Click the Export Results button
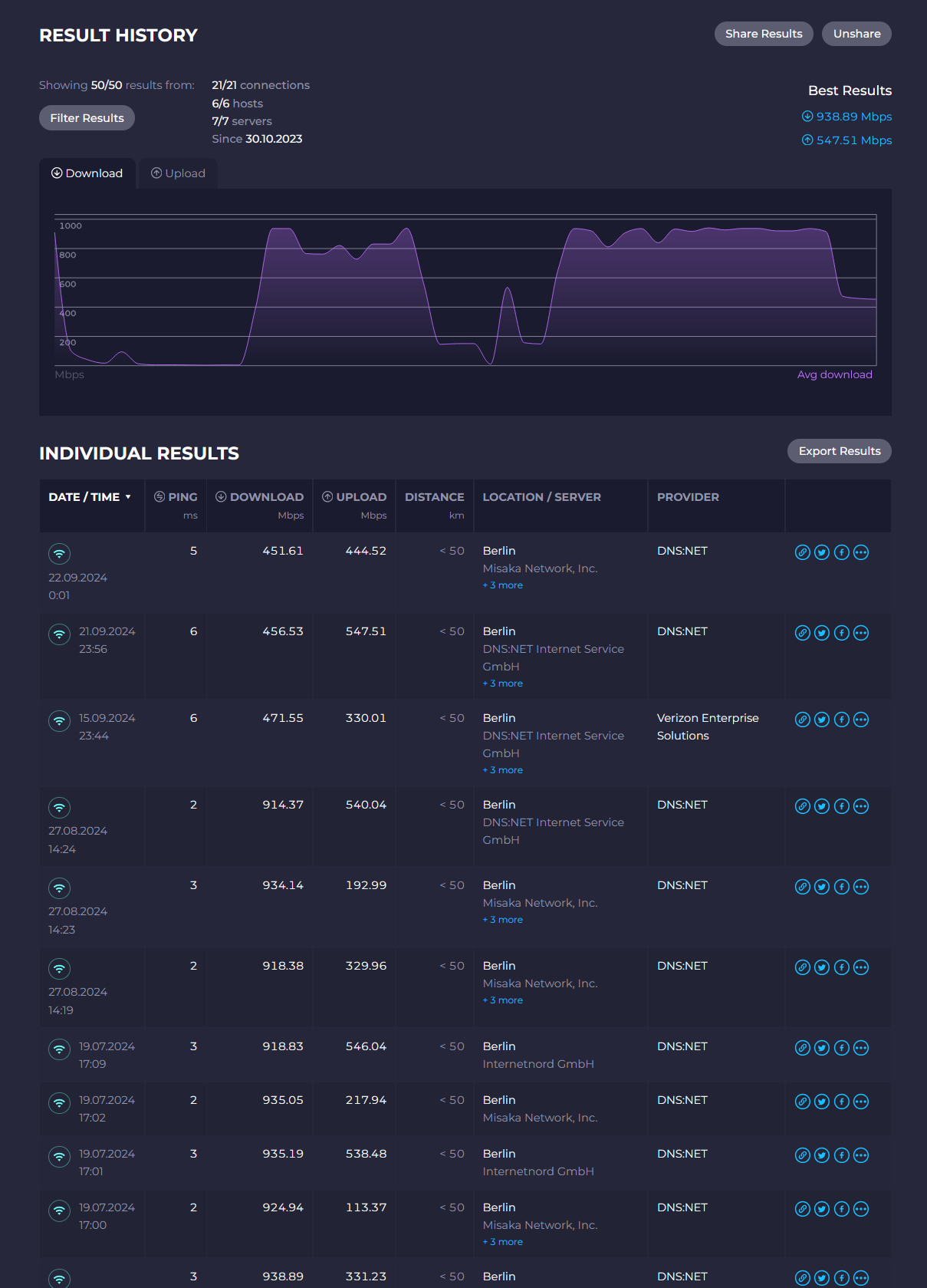 point(840,451)
